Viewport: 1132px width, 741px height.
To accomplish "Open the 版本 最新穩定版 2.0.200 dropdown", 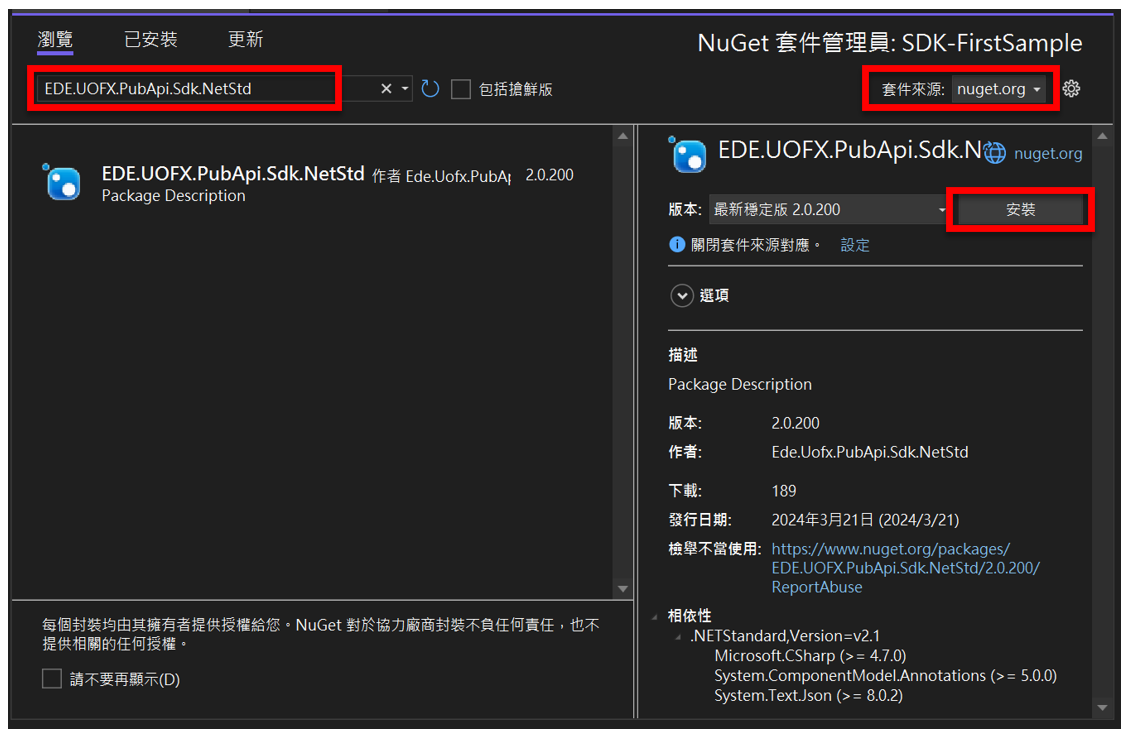I will 829,209.
